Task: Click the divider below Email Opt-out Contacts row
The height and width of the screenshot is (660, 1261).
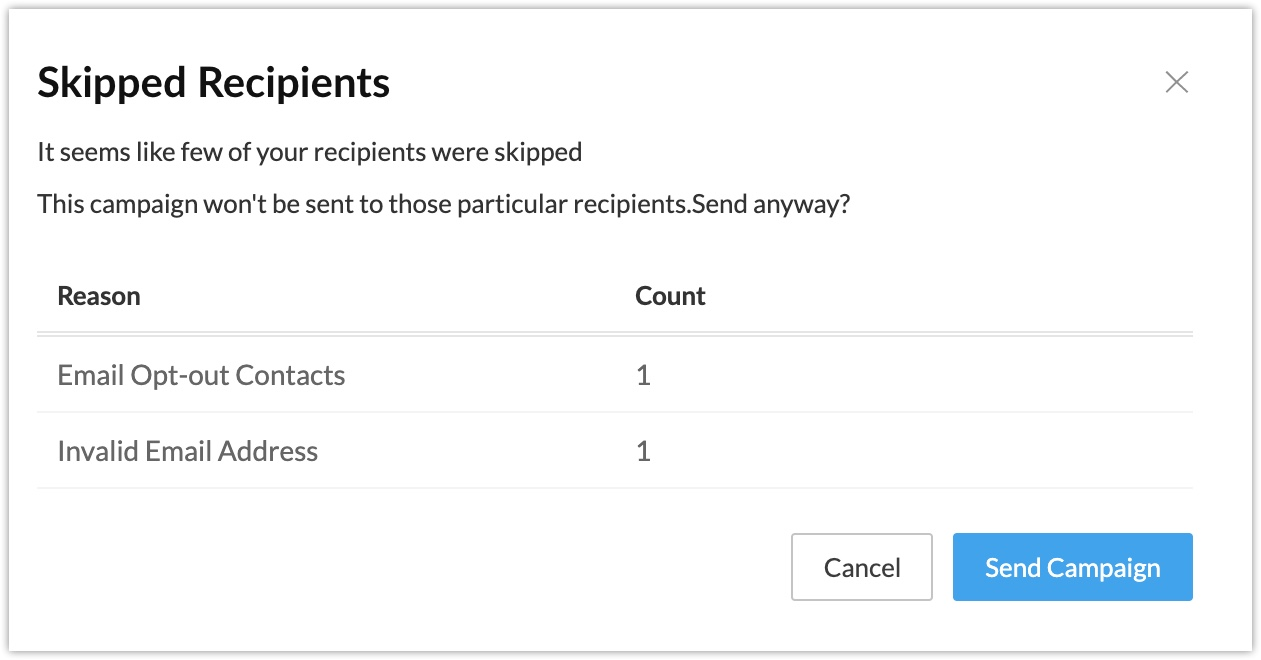Action: click(x=614, y=412)
